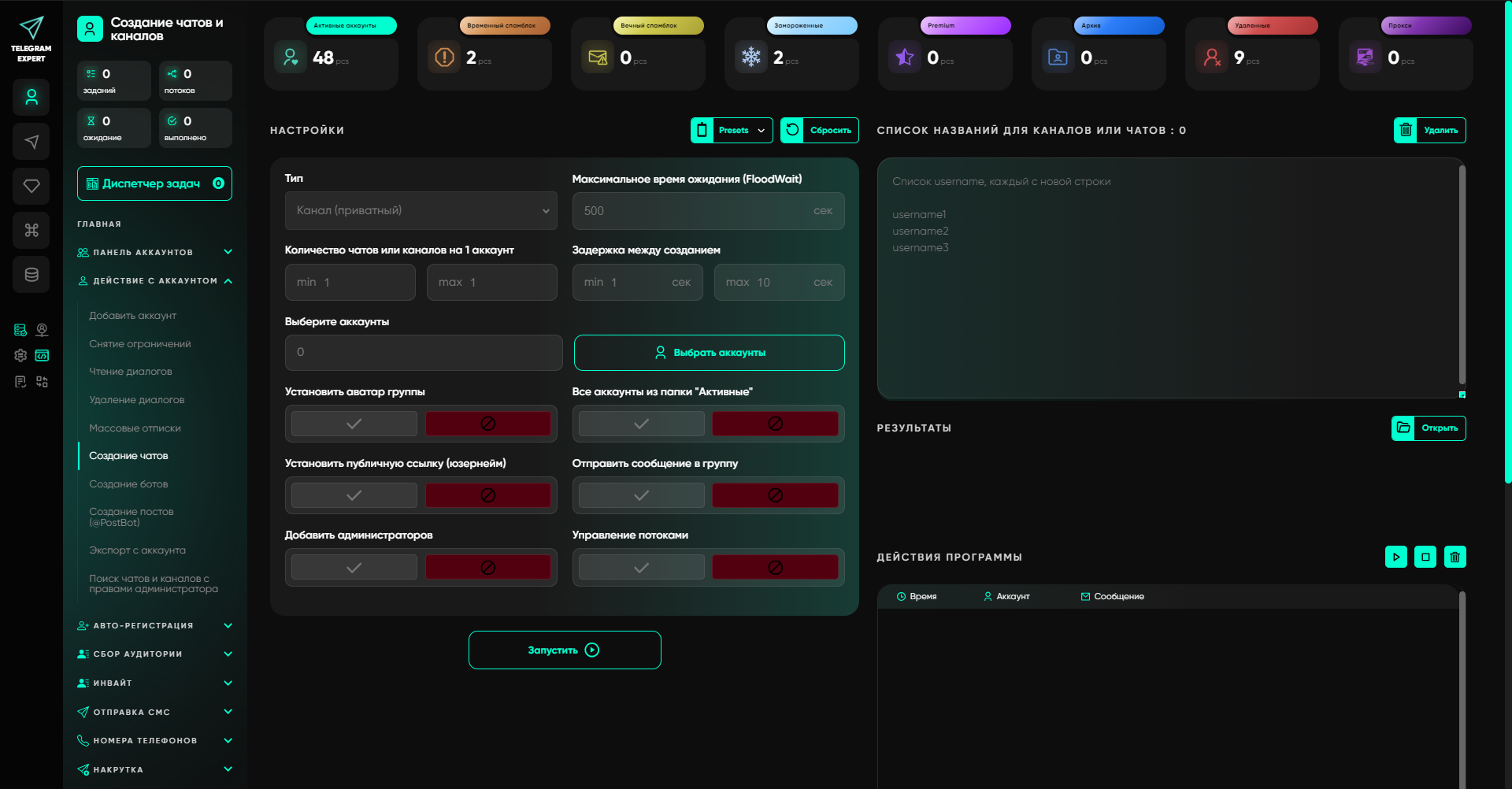The width and height of the screenshot is (1512, 789).
Task: Open the channel type dropdown
Action: point(421,211)
